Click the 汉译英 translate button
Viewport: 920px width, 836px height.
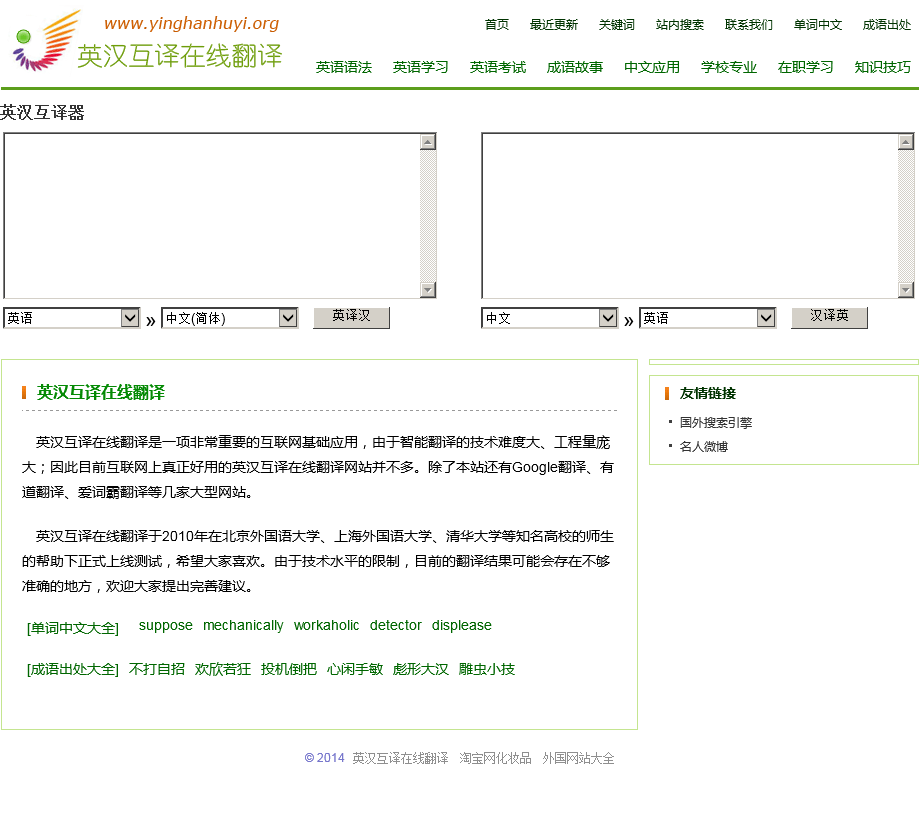(x=829, y=317)
